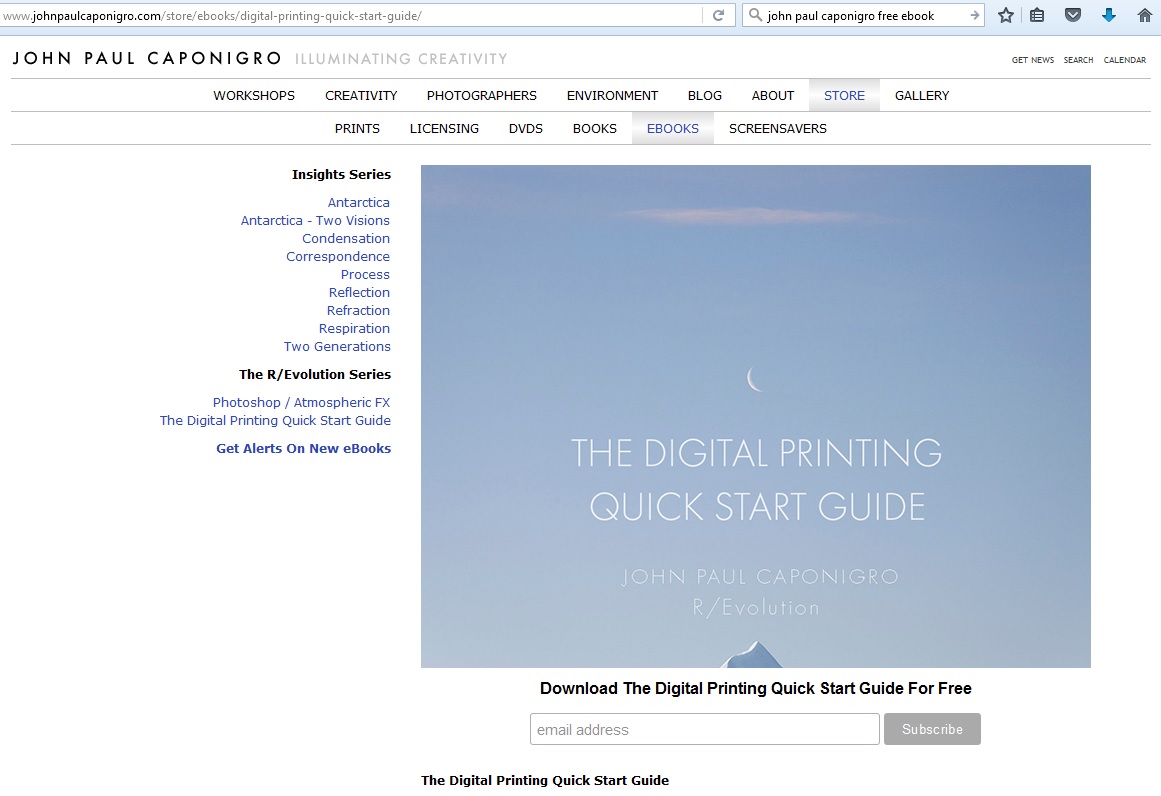
Task: Open the CREATIVITY menu
Action: click(x=361, y=96)
